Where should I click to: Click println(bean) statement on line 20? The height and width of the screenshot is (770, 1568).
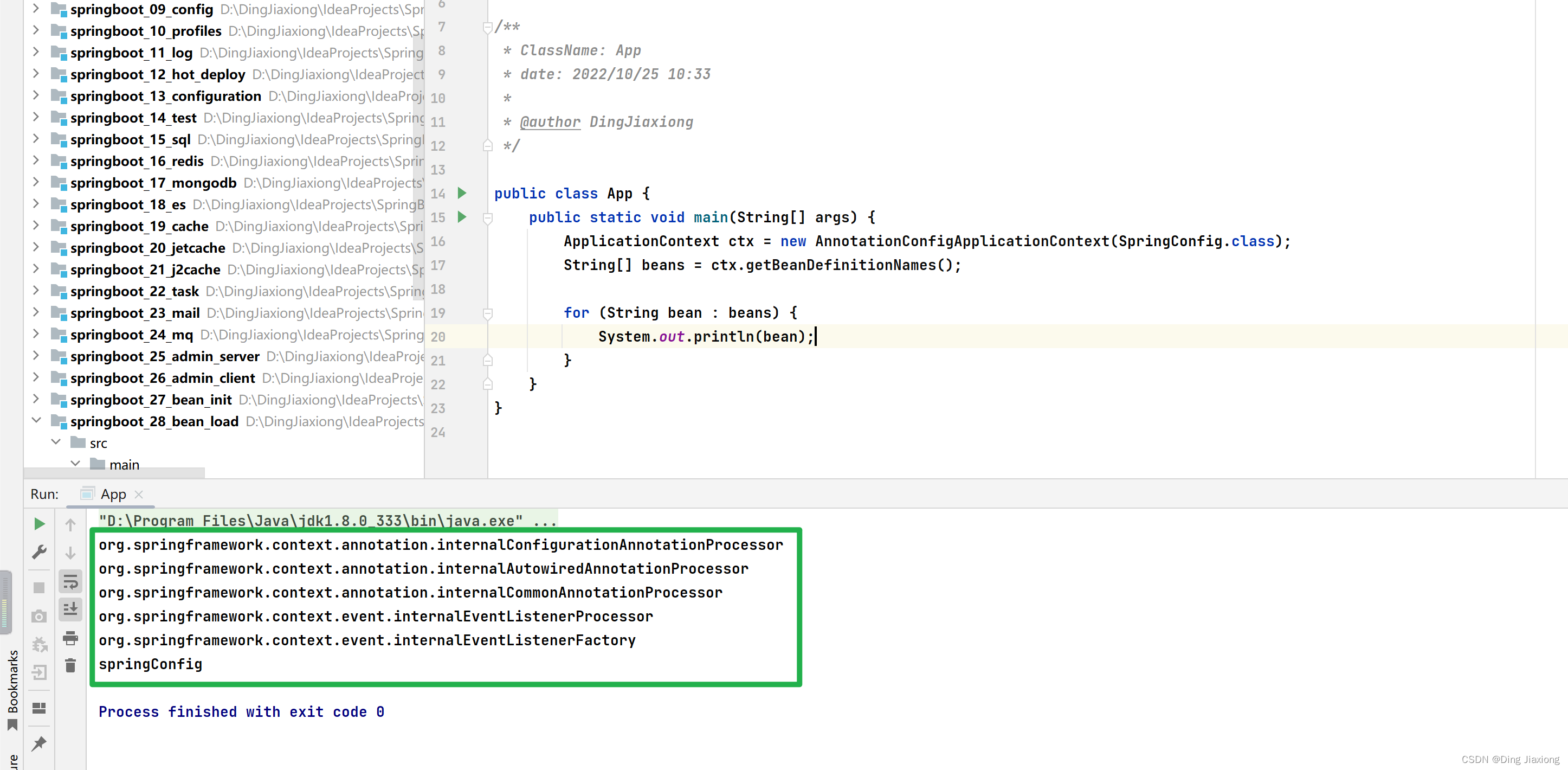(706, 337)
